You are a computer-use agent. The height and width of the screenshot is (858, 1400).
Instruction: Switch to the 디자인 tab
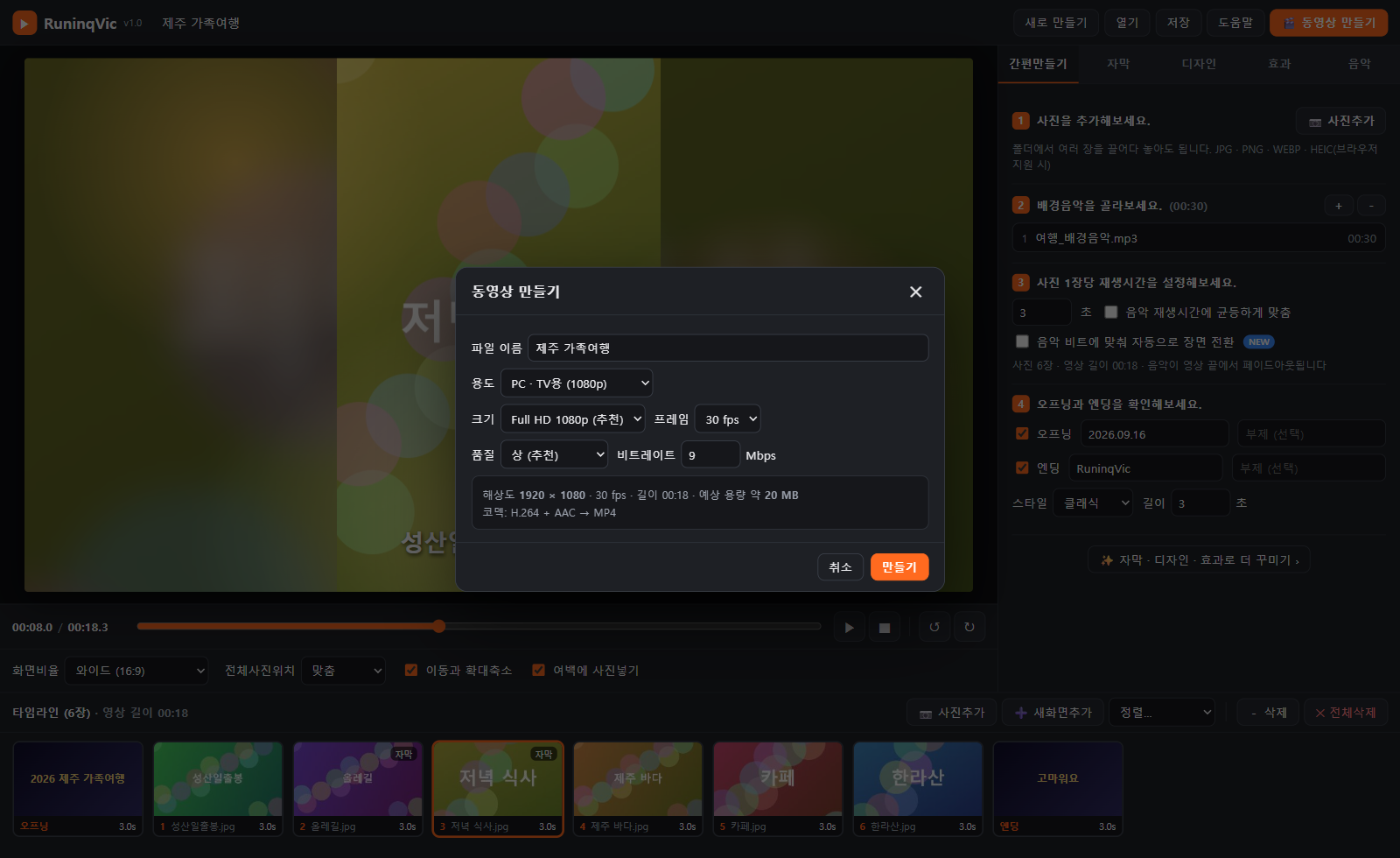click(1199, 64)
